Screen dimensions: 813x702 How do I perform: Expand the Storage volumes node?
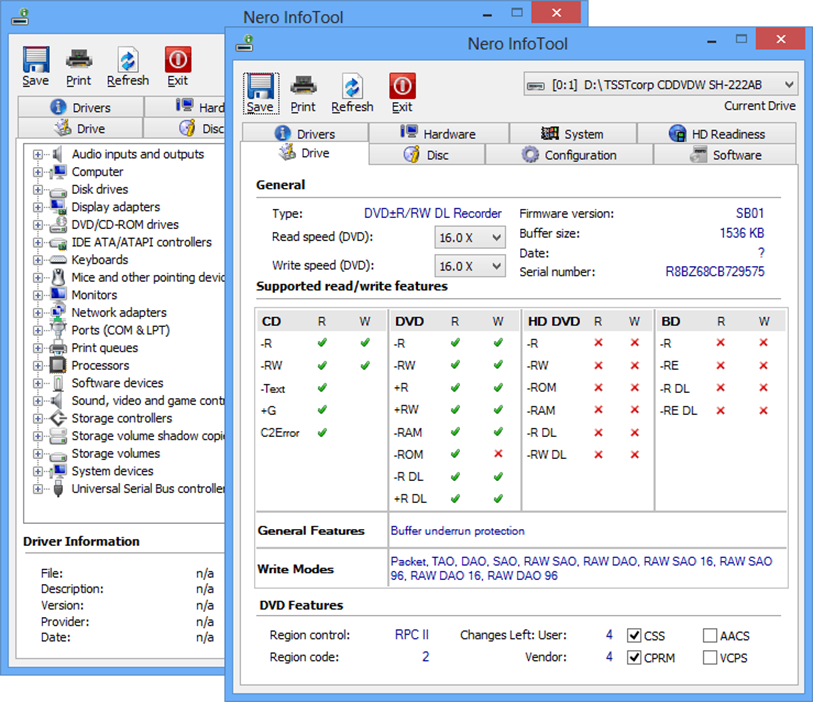[x=37, y=454]
